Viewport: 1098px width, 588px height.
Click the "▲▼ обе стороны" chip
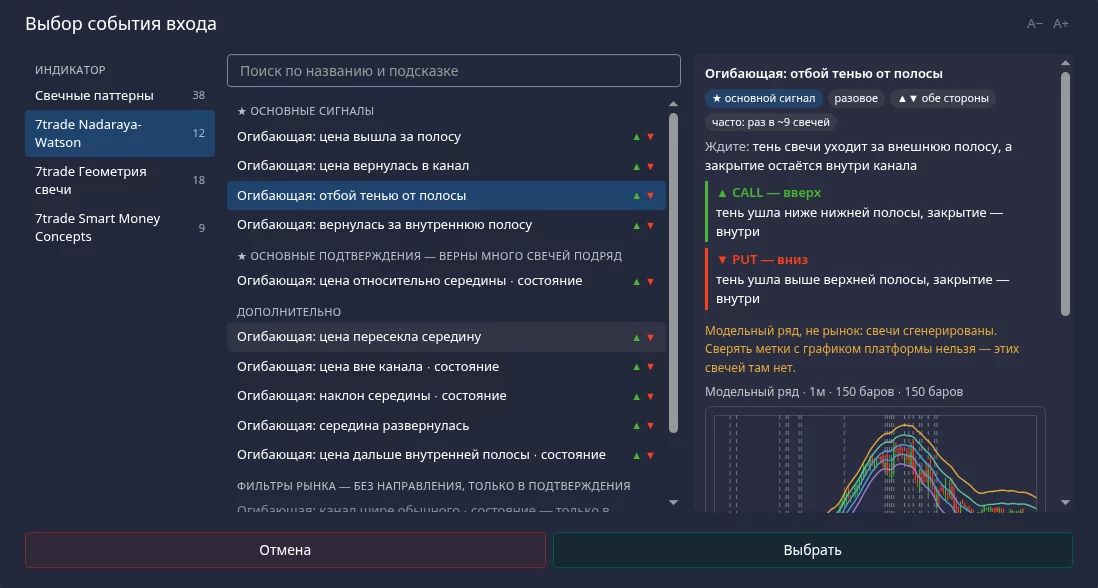click(943, 99)
